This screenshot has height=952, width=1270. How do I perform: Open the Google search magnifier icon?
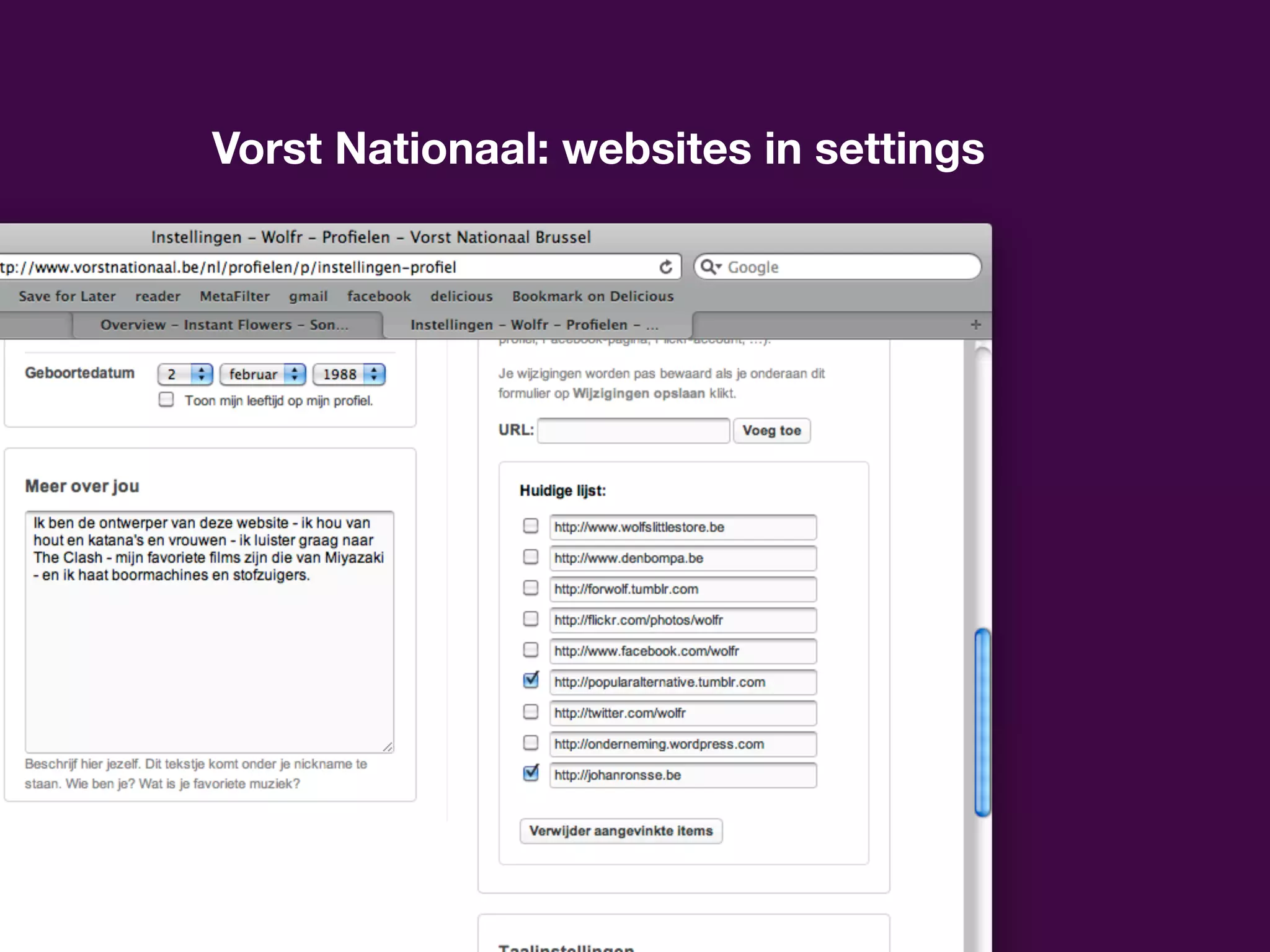(x=711, y=267)
